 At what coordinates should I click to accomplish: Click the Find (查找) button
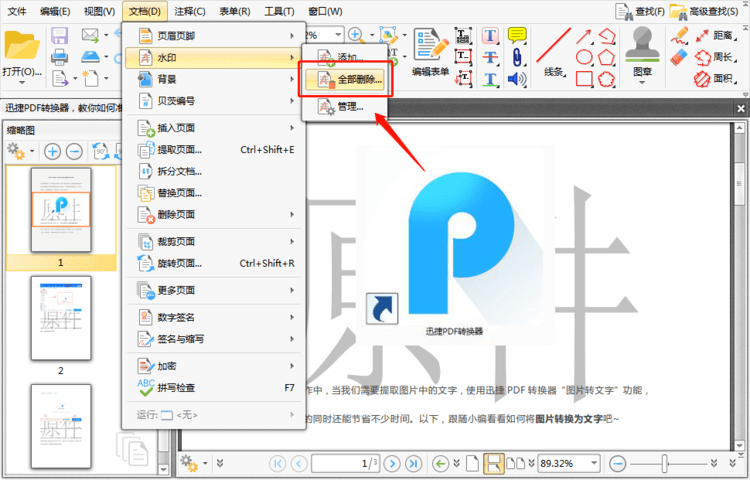click(x=640, y=11)
